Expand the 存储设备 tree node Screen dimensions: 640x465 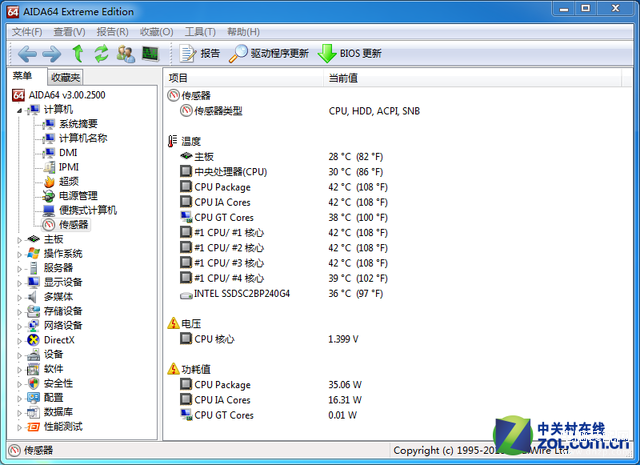click(19, 312)
